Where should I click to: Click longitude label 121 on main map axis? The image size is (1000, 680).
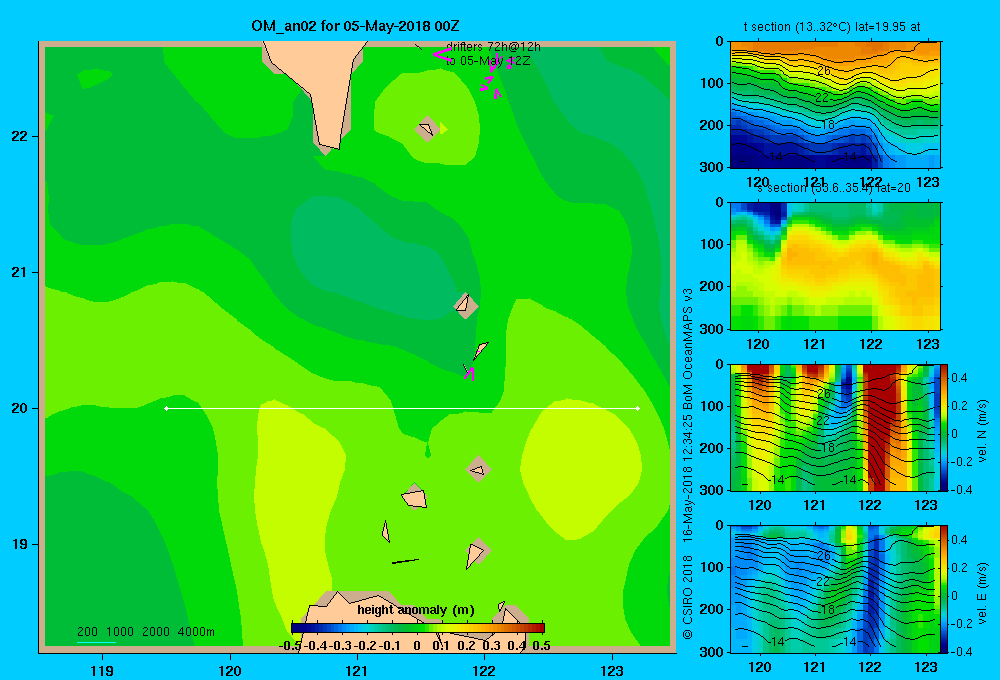click(357, 670)
